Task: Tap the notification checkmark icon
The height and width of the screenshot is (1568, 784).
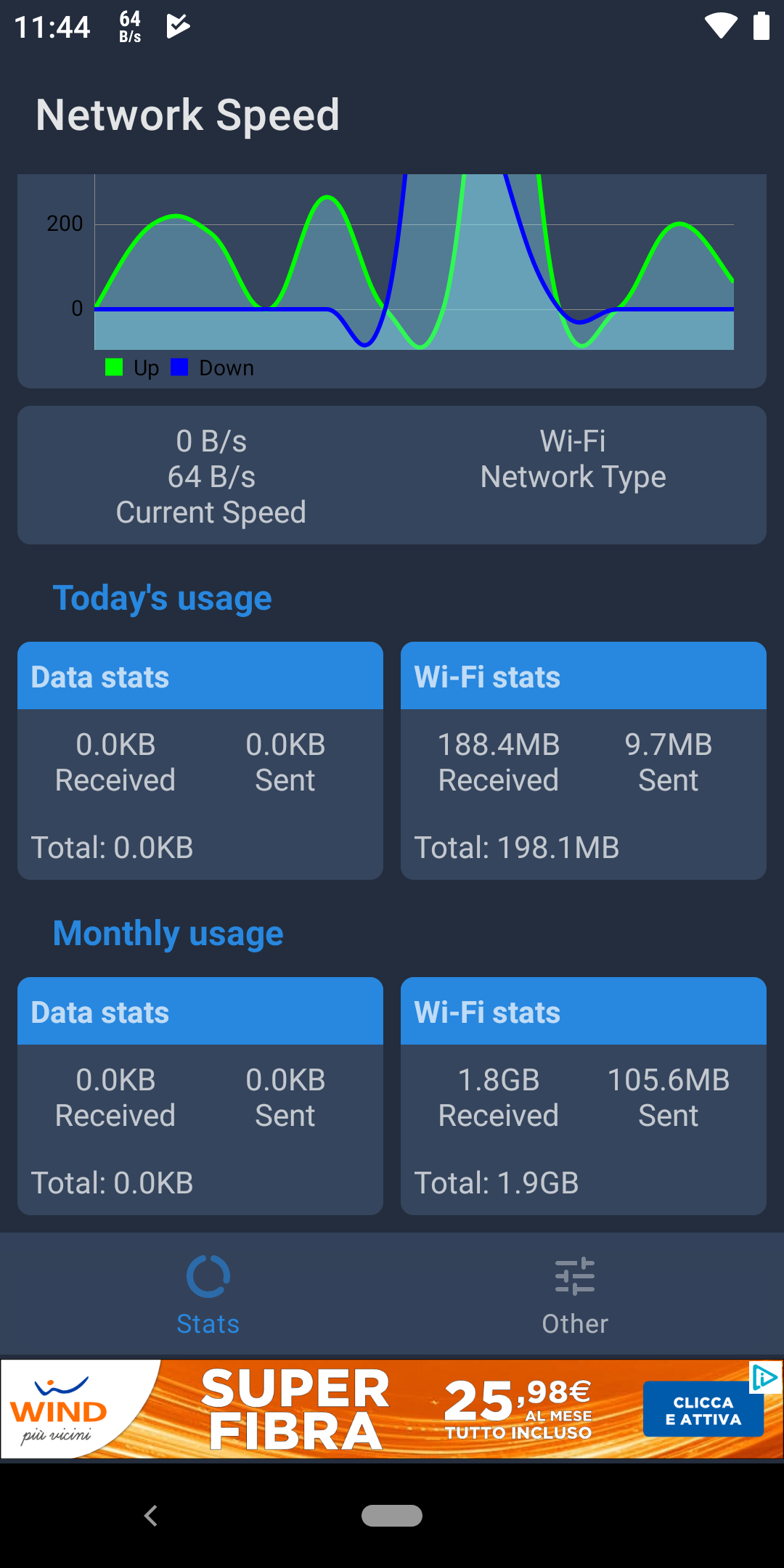Action: 178,27
